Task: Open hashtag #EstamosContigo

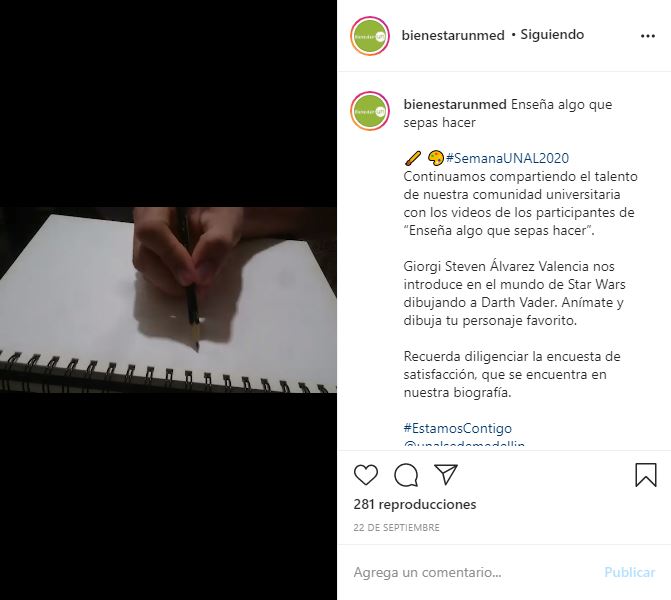Action: click(457, 428)
